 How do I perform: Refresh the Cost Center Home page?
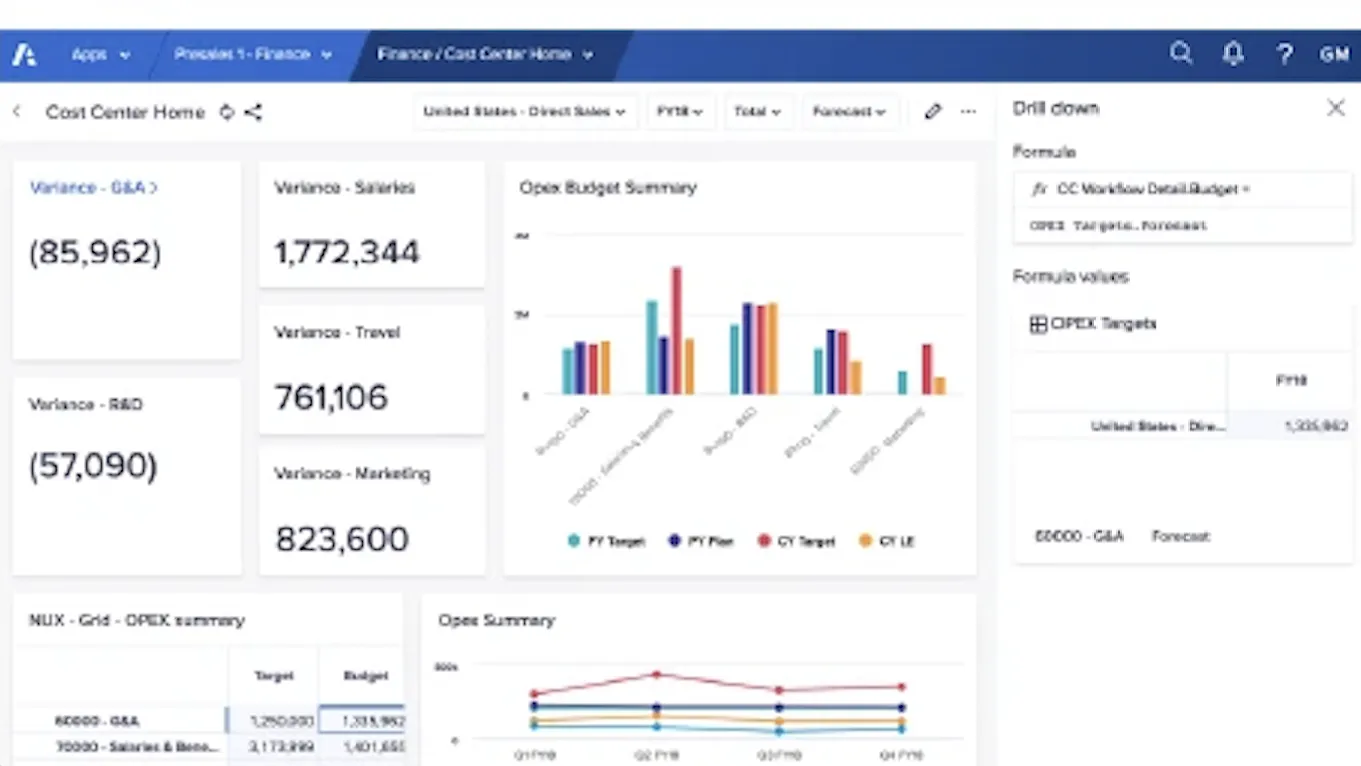(225, 112)
